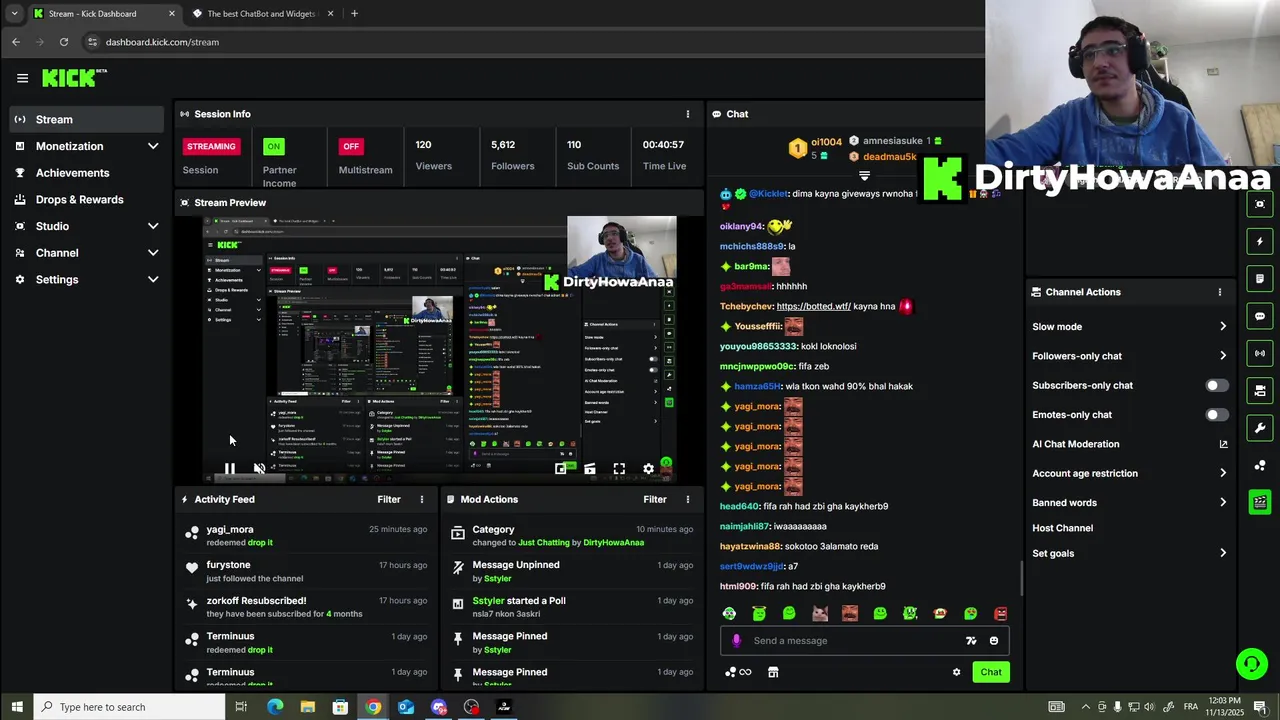Click yagi_mora in Activity Feed
Viewport: 1280px width, 720px height.
coord(230,530)
